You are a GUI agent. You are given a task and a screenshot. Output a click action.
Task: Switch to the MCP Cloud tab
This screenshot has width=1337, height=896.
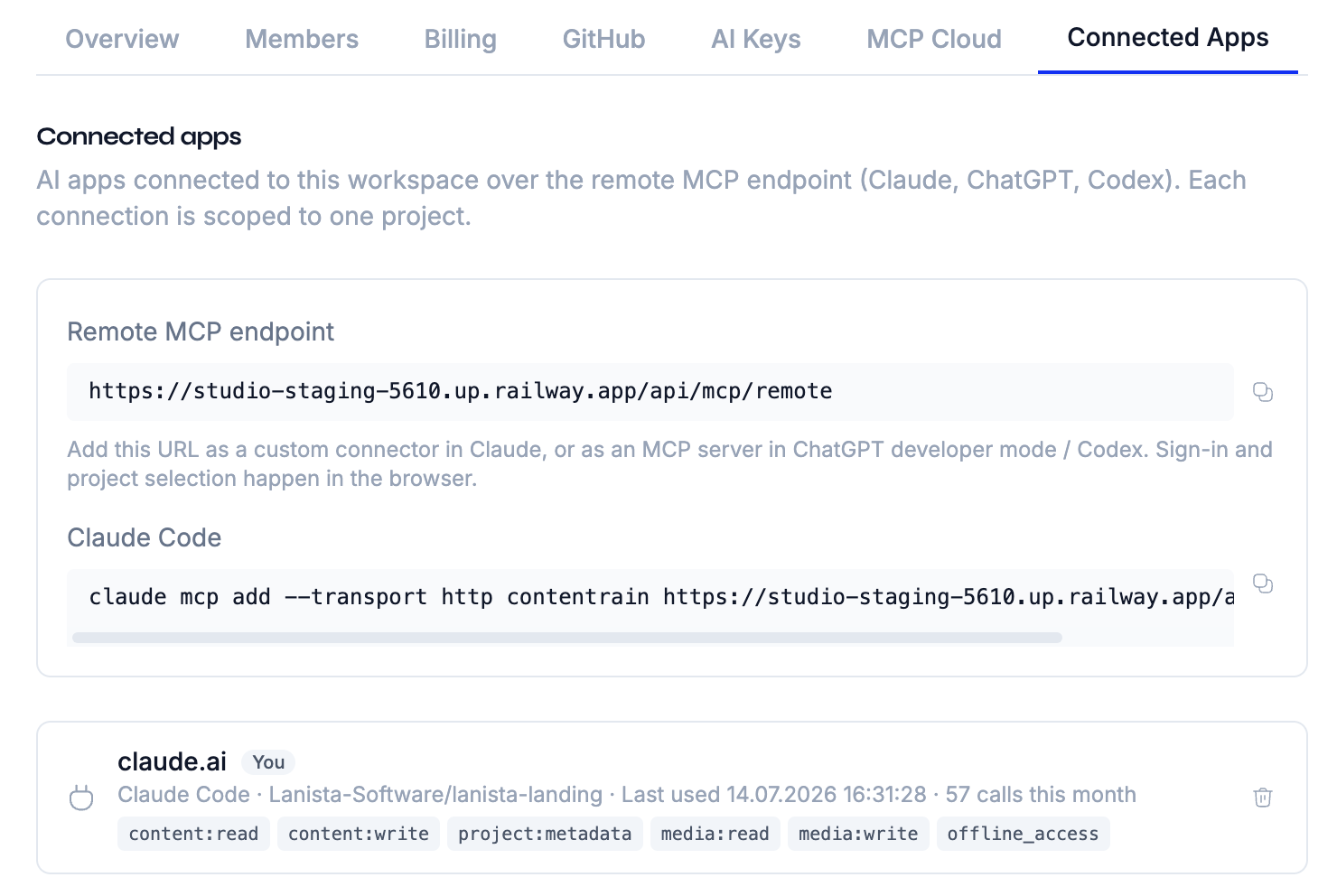click(934, 39)
